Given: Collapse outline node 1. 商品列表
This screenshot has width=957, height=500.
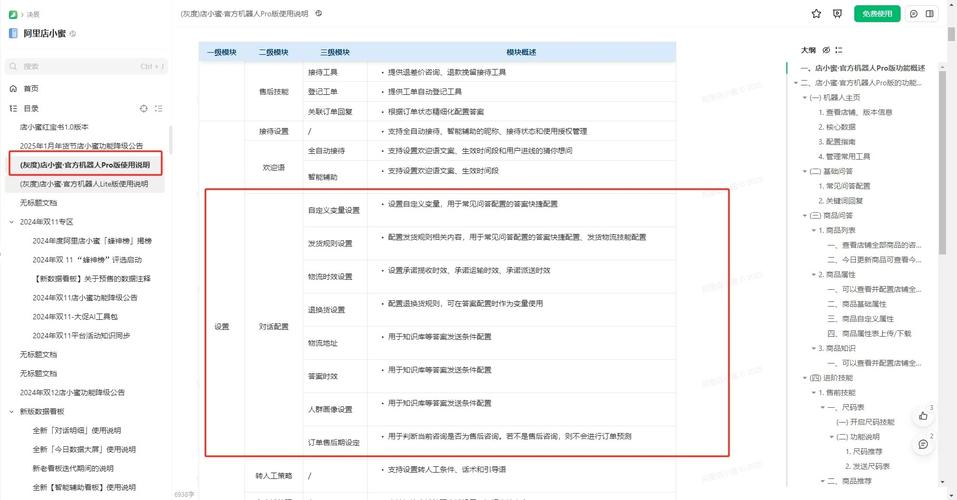Looking at the screenshot, I should pyautogui.click(x=814, y=230).
